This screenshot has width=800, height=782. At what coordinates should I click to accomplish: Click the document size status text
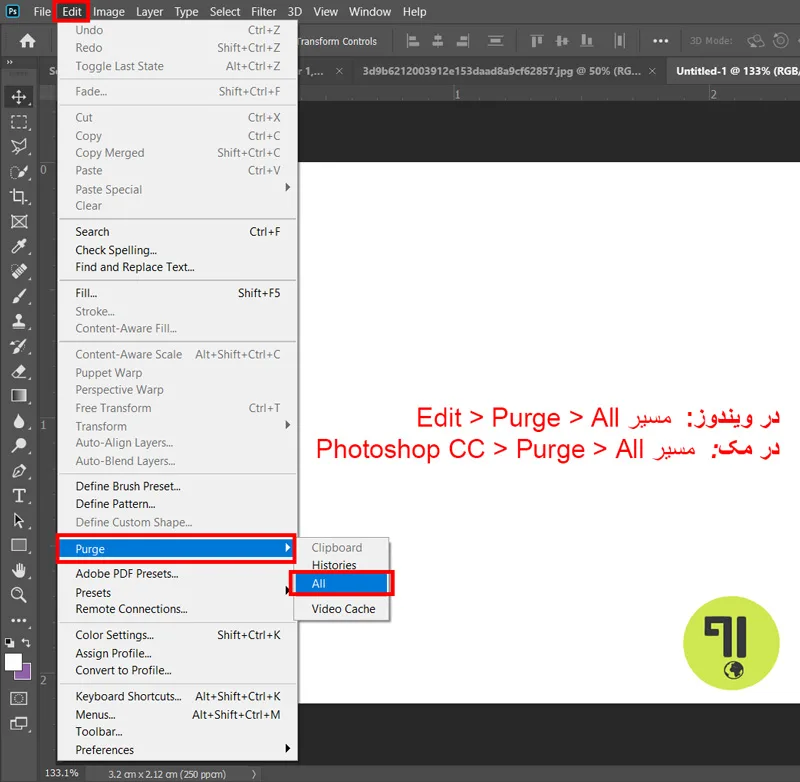[x=167, y=774]
